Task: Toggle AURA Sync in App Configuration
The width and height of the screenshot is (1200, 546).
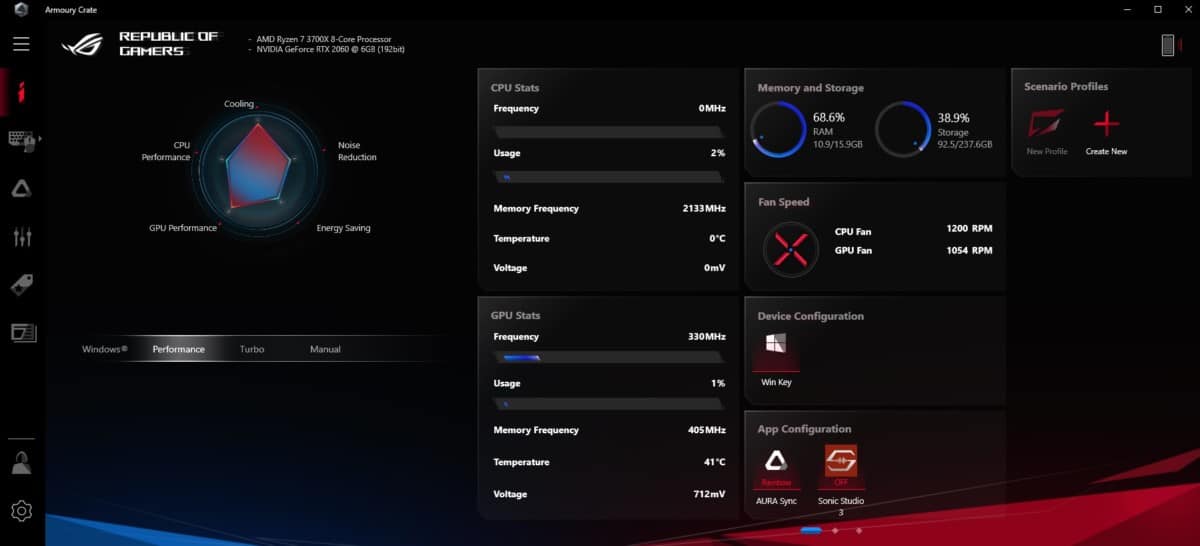Action: (x=776, y=462)
